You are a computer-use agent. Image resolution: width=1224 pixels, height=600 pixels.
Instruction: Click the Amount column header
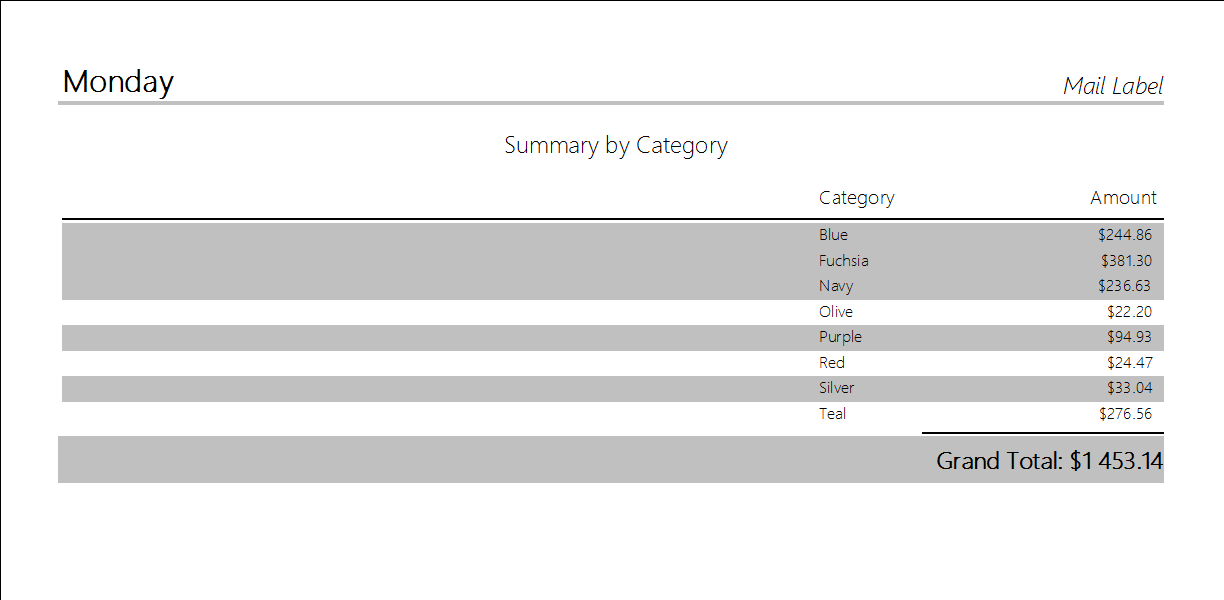pyautogui.click(x=1123, y=198)
